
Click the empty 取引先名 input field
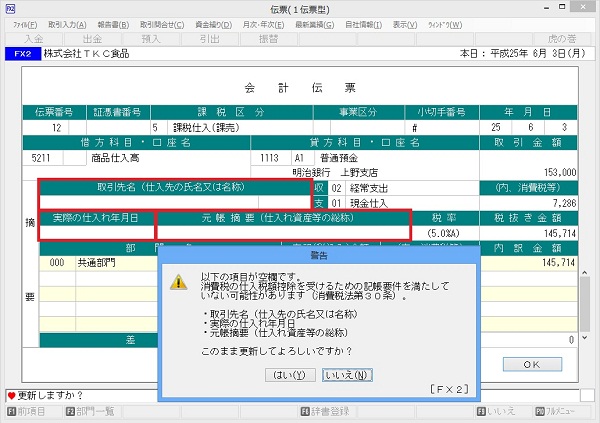click(x=149, y=202)
